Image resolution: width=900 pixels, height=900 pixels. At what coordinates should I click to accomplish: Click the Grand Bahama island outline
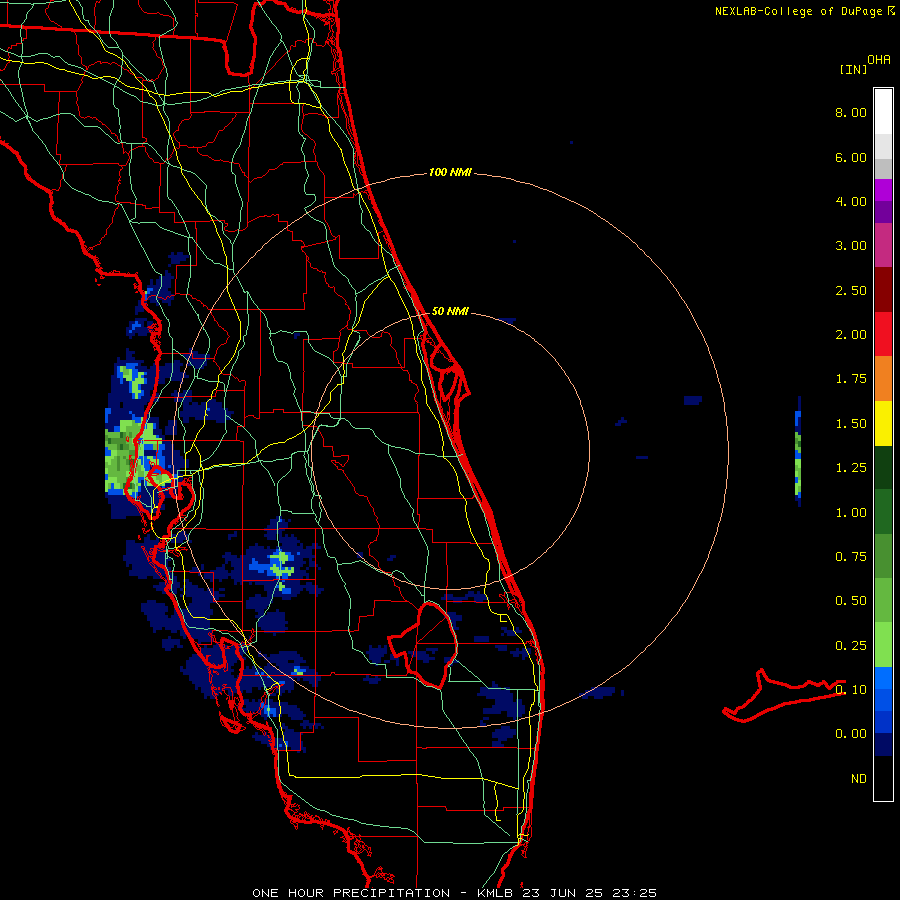pos(783,695)
